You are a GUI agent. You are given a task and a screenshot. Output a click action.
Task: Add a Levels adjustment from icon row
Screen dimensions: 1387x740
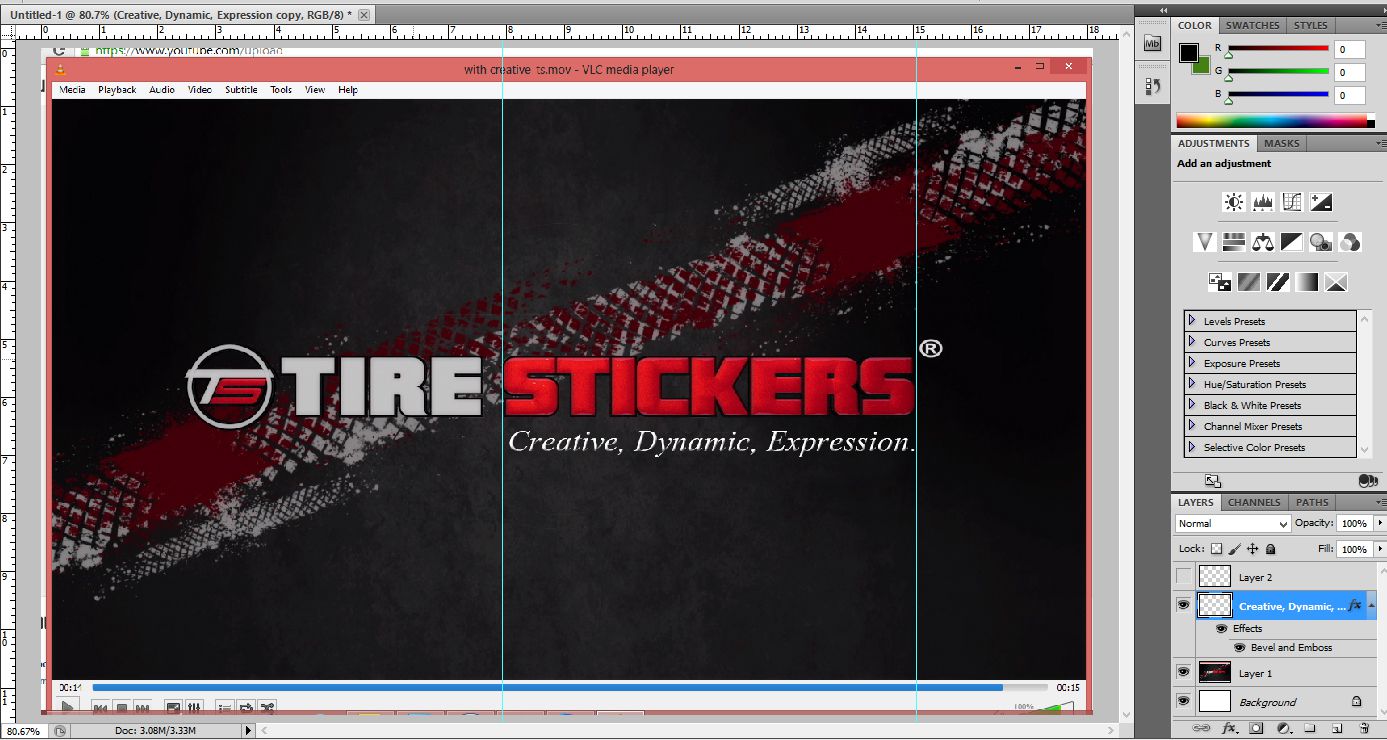(1263, 202)
